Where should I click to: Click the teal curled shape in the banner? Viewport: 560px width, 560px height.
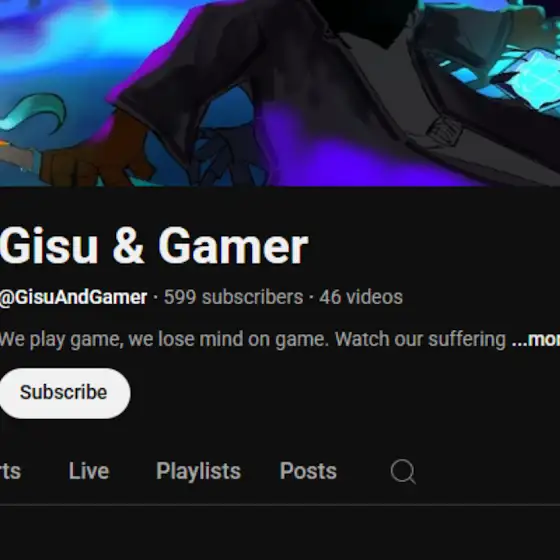(34, 111)
